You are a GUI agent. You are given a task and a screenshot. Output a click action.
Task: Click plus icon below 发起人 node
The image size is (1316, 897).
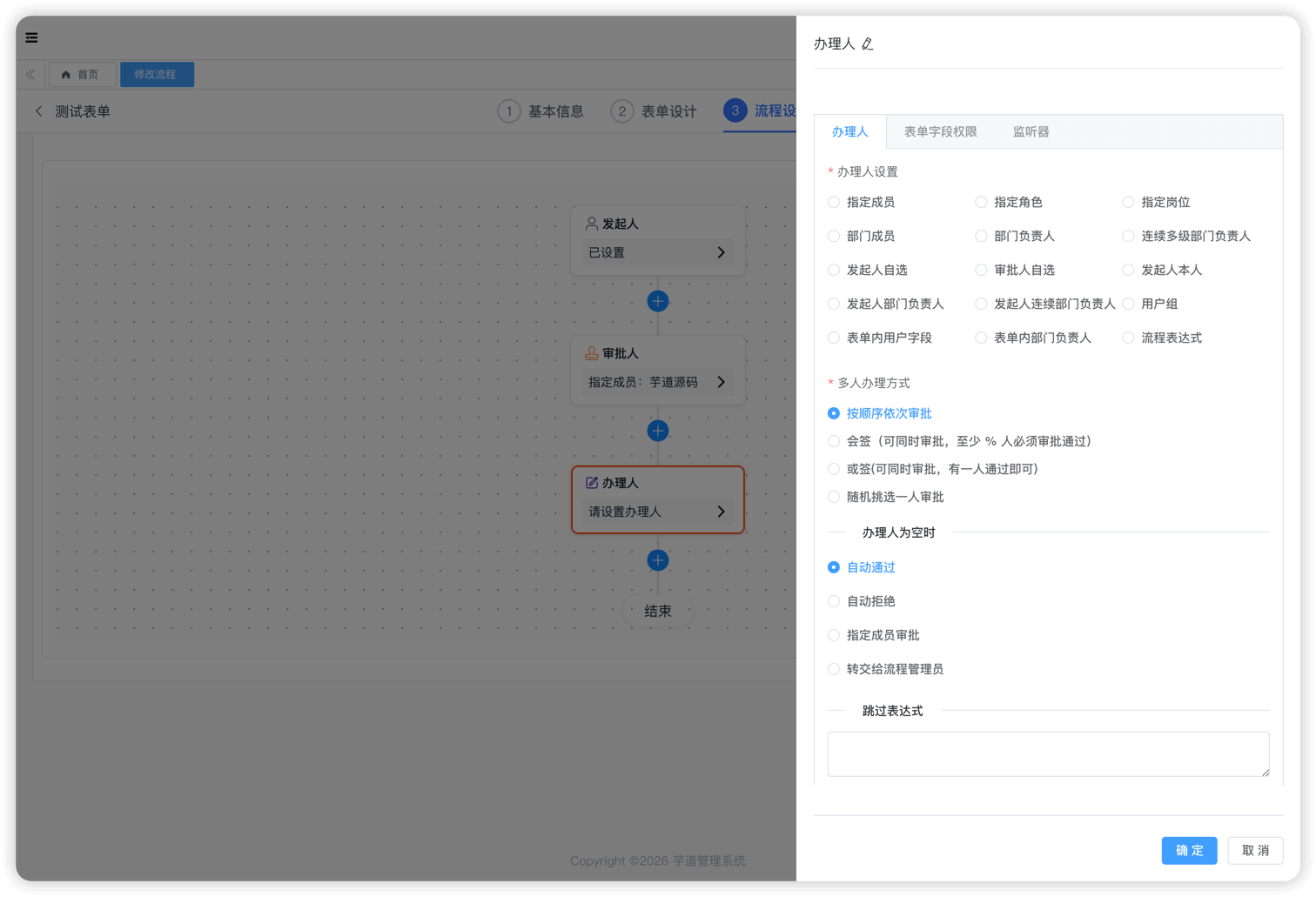click(x=657, y=301)
